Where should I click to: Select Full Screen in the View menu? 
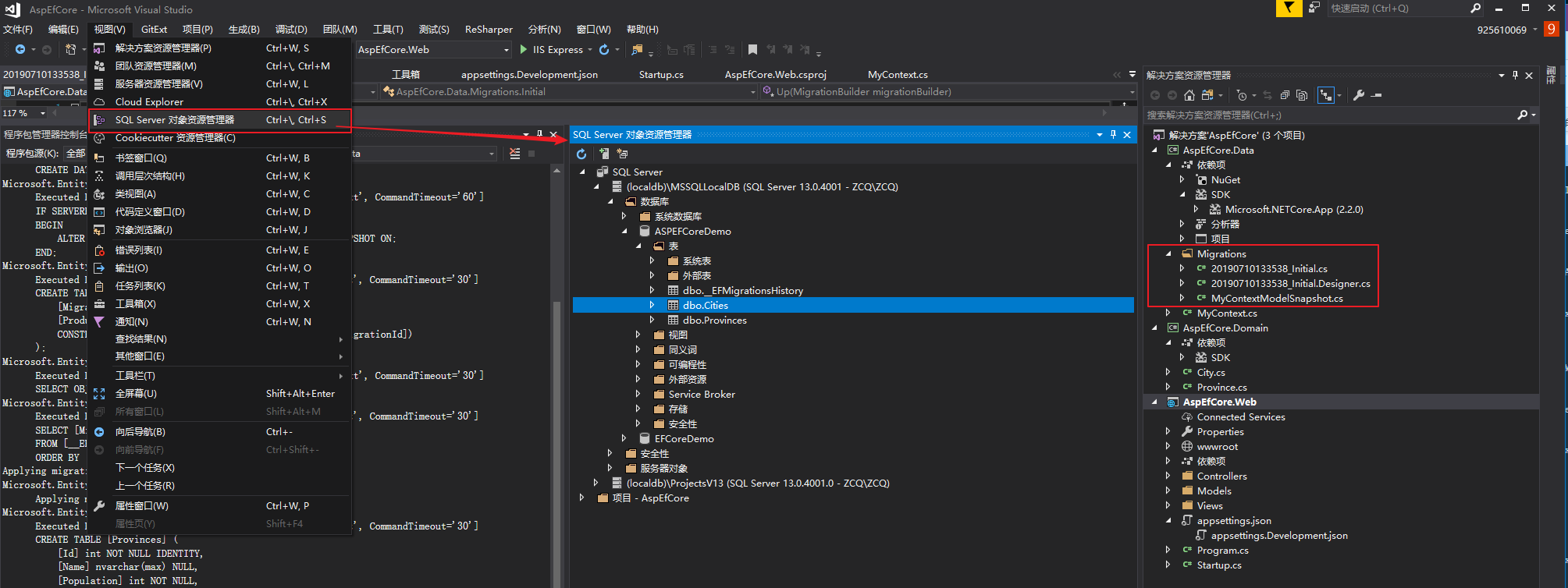[x=220, y=393]
